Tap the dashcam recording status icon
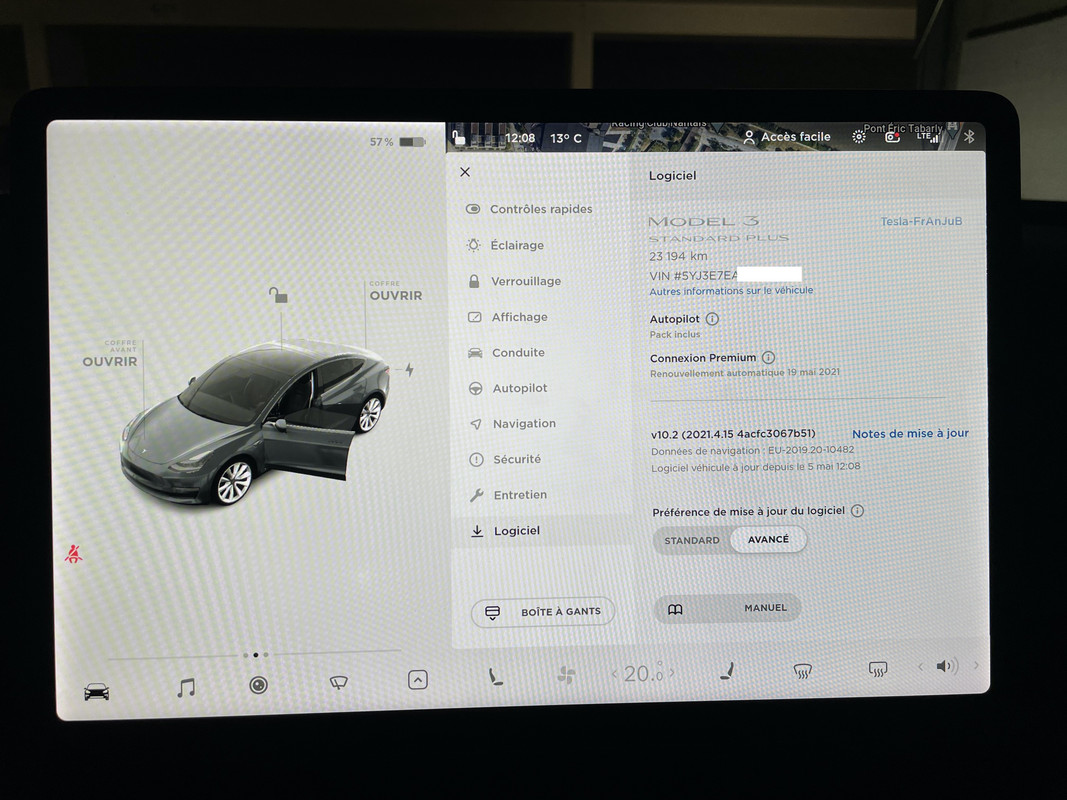 pos(892,137)
